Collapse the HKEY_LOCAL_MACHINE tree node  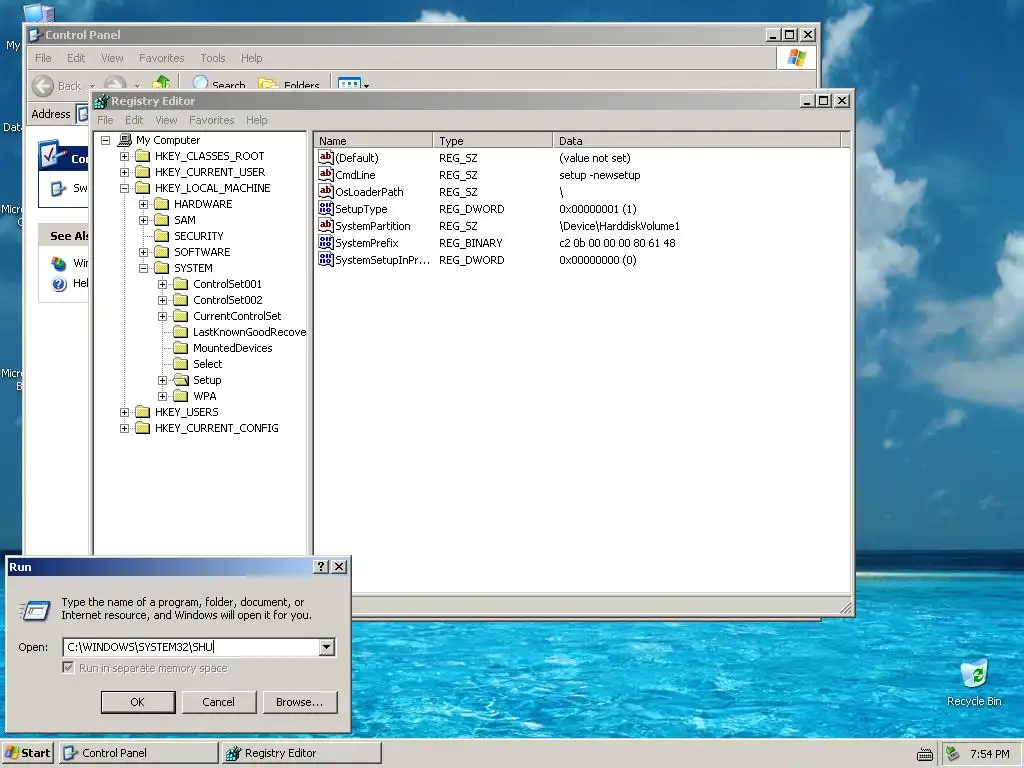point(124,188)
